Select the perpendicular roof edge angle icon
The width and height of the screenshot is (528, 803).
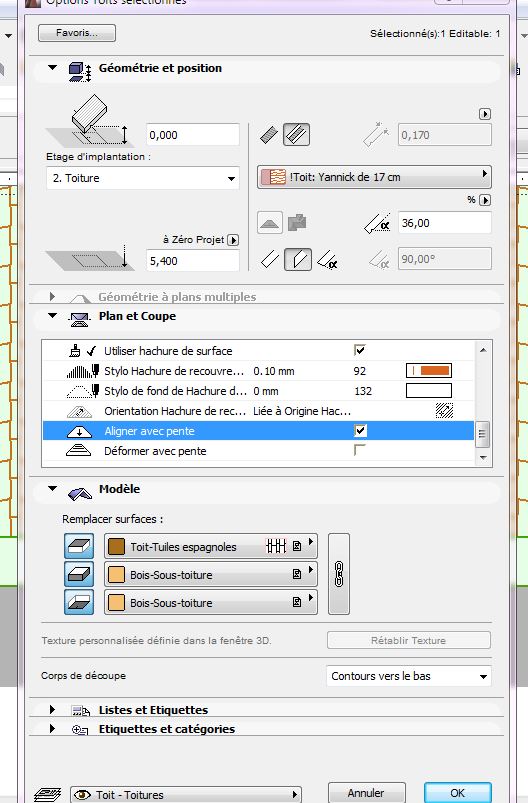click(x=270, y=259)
